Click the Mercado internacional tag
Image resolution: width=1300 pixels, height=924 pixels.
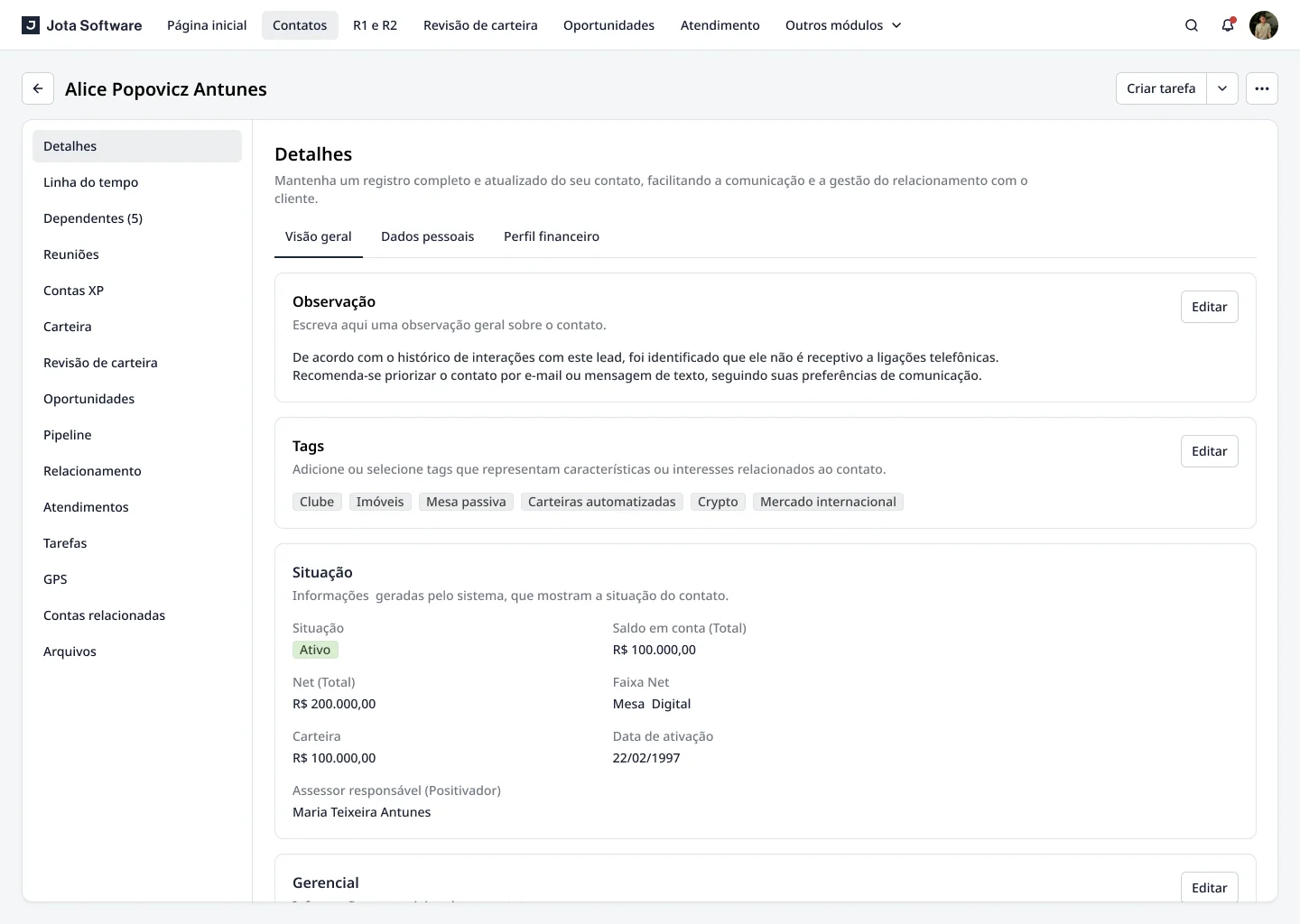click(828, 502)
